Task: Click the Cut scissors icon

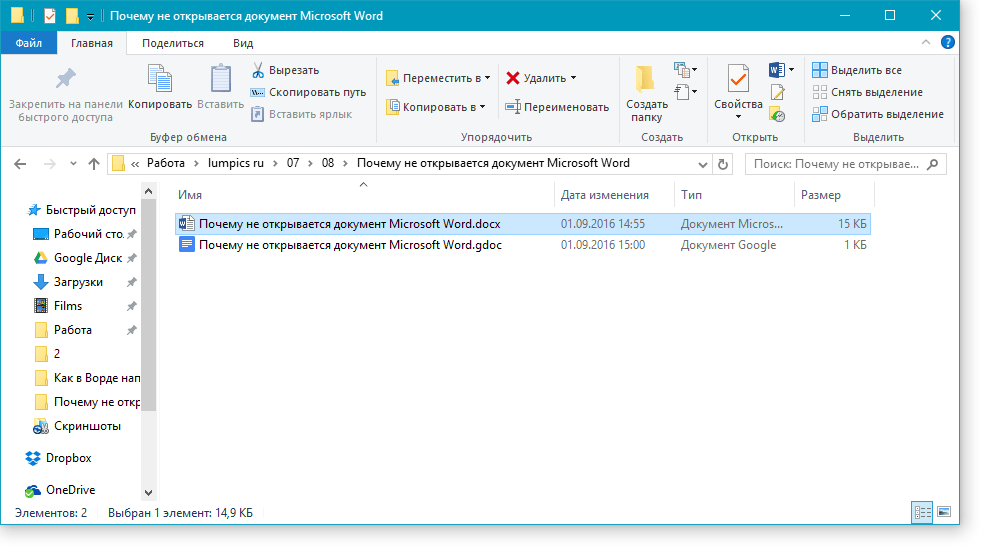Action: [257, 70]
